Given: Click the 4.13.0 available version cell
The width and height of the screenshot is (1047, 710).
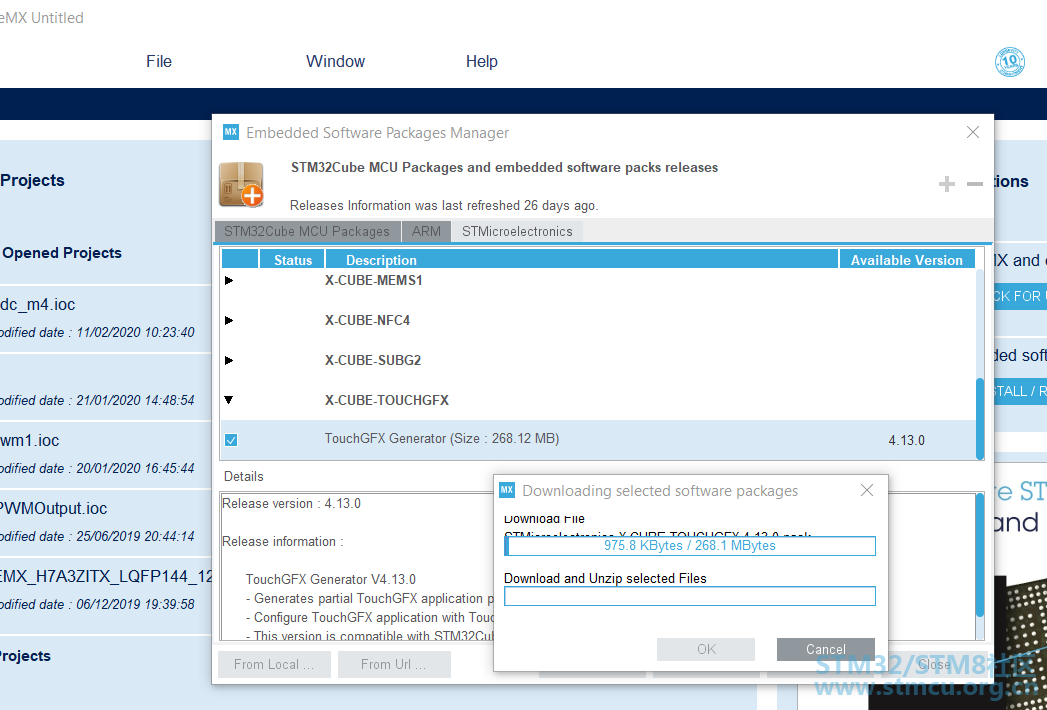Looking at the screenshot, I should pos(906,440).
